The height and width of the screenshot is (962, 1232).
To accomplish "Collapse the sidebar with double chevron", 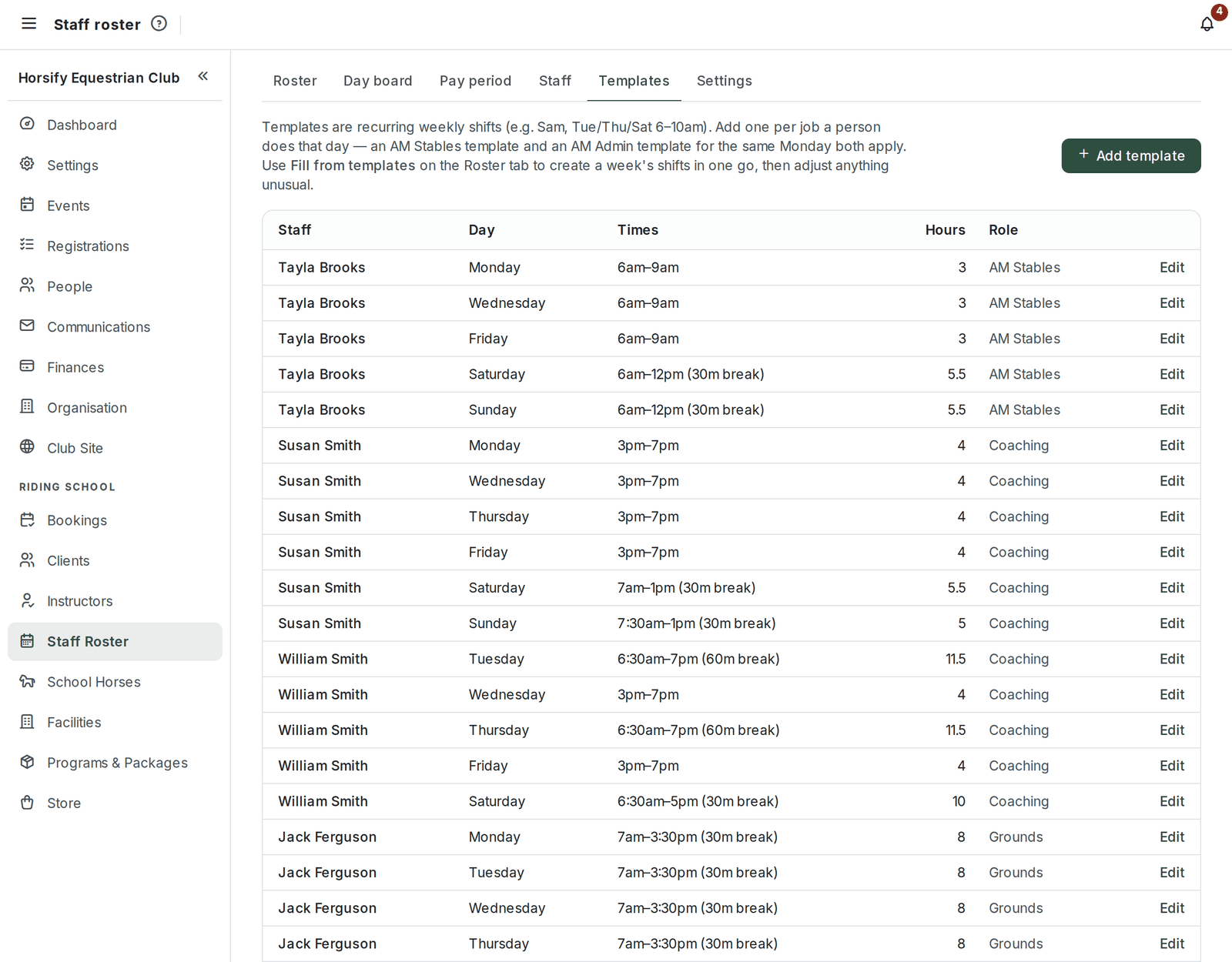I will (203, 76).
